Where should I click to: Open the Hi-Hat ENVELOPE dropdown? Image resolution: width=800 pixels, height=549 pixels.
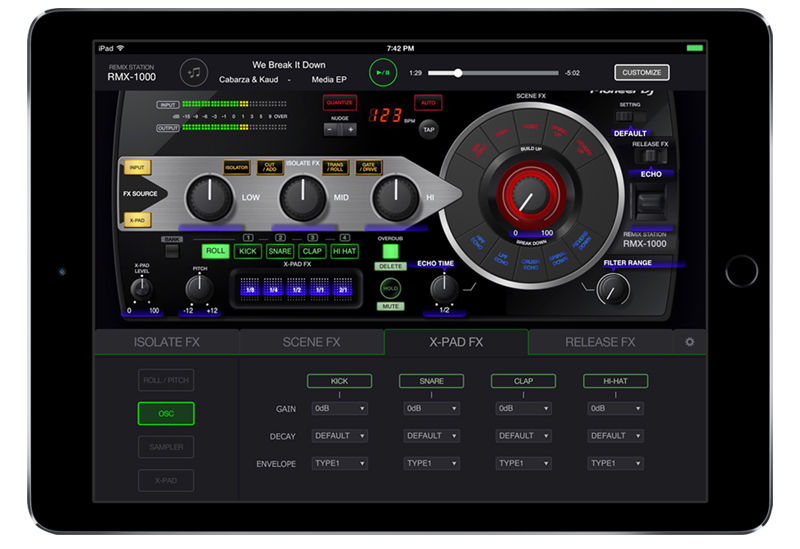[x=615, y=463]
